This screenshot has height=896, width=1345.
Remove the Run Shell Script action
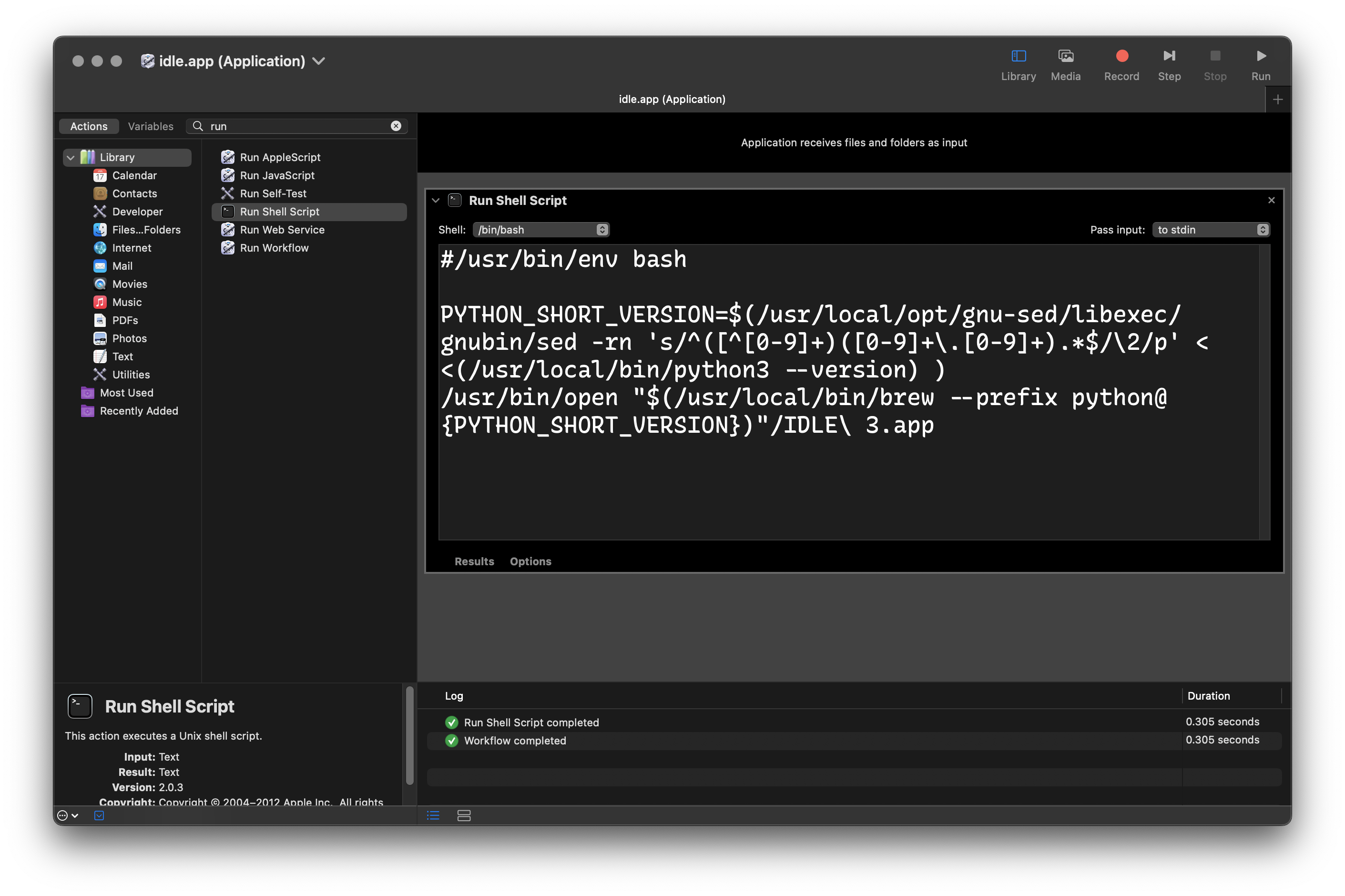(x=1271, y=200)
